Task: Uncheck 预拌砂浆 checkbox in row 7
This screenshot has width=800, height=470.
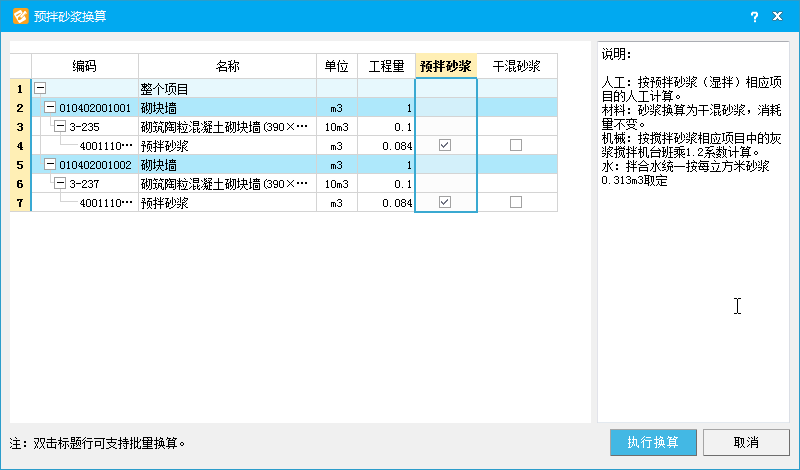Action: (446, 203)
